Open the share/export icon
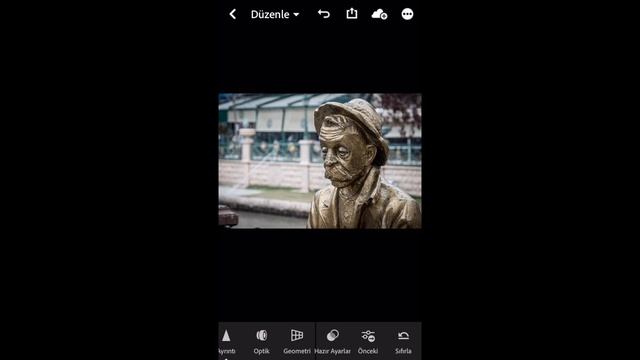640x360 pixels. [352, 14]
